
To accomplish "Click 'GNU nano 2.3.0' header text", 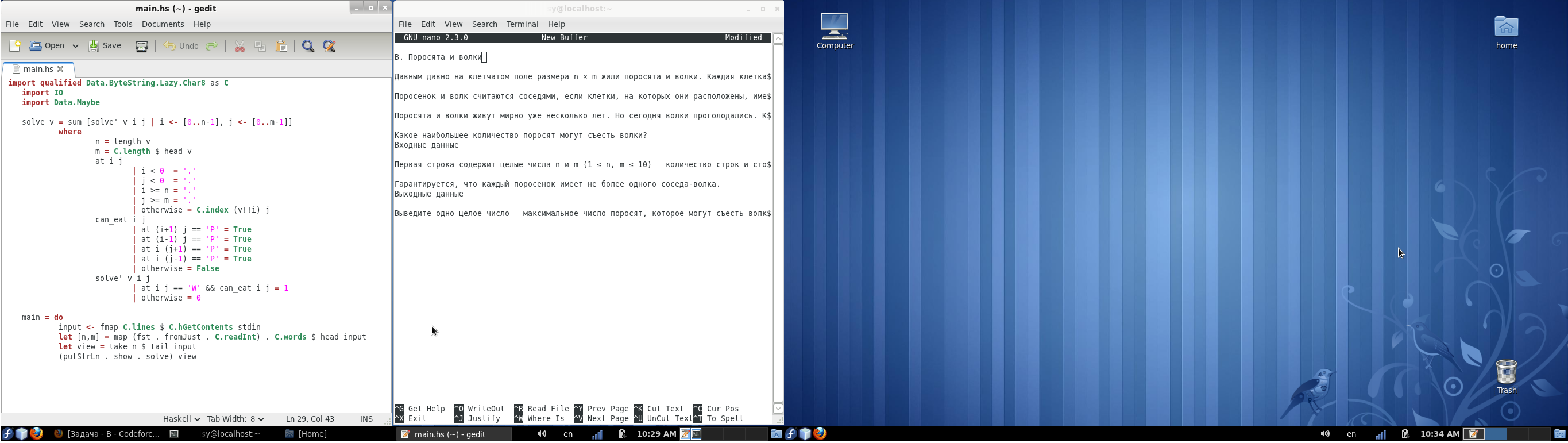I will pyautogui.click(x=436, y=38).
